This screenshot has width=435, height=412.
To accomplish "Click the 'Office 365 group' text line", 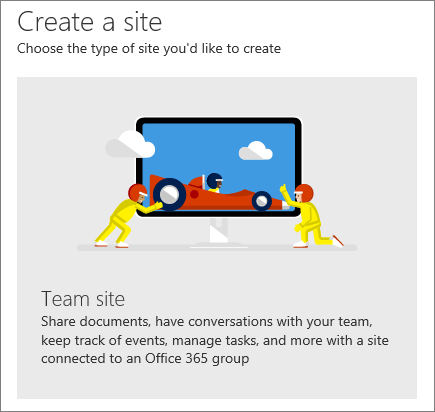I will [x=145, y=359].
